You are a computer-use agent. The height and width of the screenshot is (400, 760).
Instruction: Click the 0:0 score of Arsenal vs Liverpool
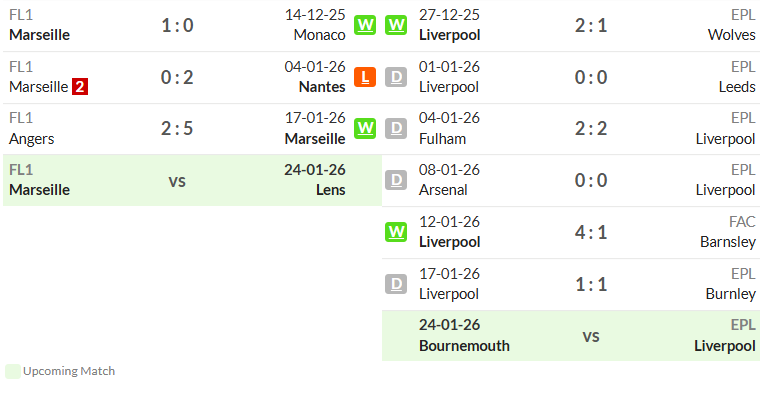pos(591,180)
